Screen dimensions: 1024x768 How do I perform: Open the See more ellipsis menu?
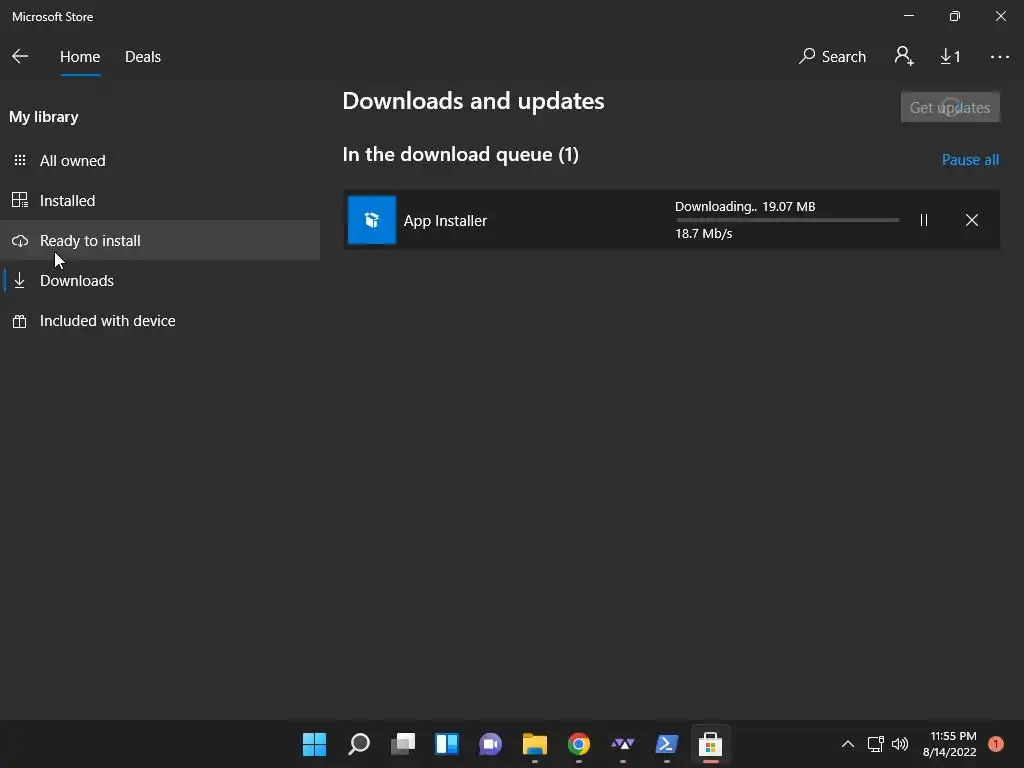pyautogui.click(x=999, y=57)
